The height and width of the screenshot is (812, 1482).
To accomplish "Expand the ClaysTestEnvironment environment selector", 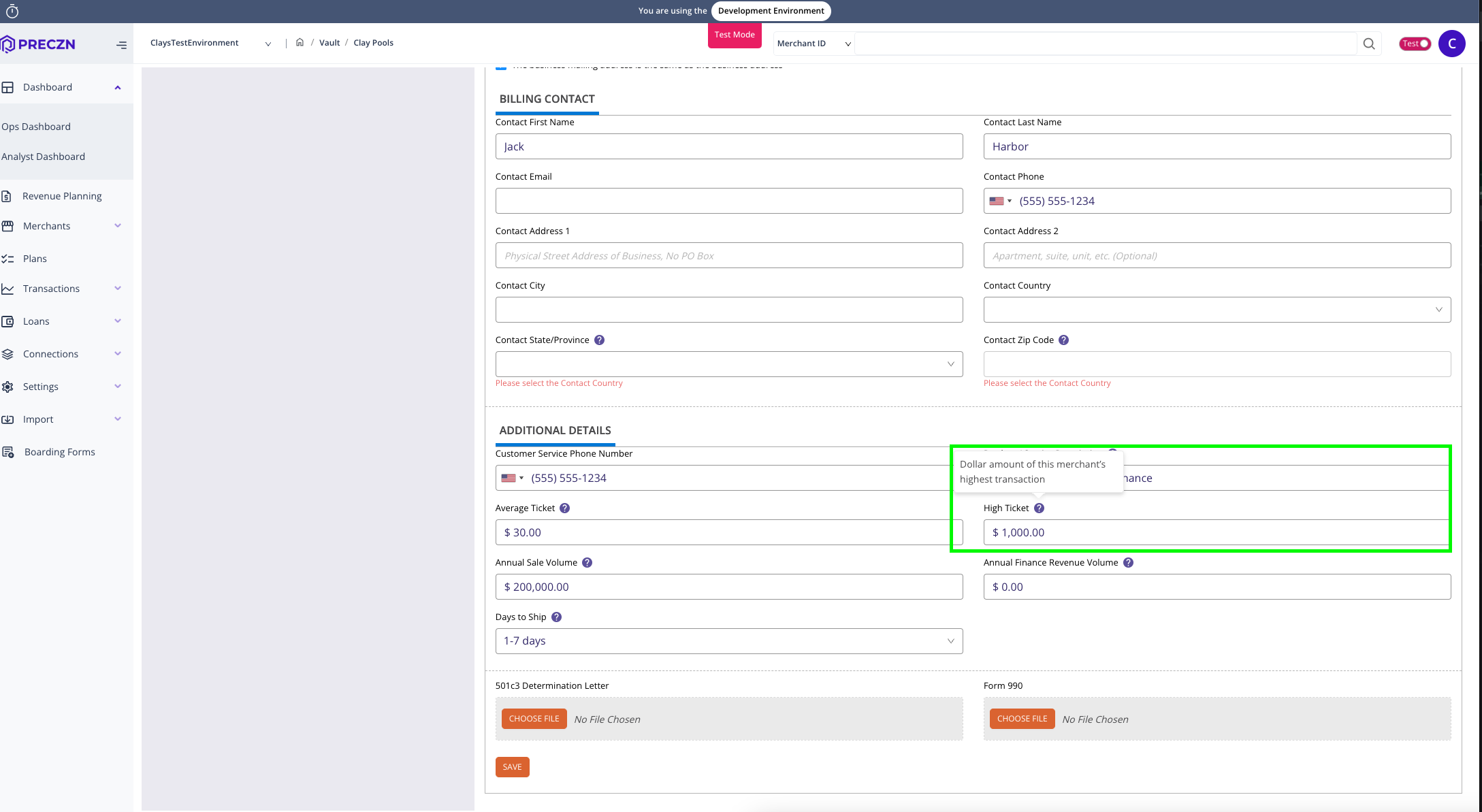I will pos(267,43).
